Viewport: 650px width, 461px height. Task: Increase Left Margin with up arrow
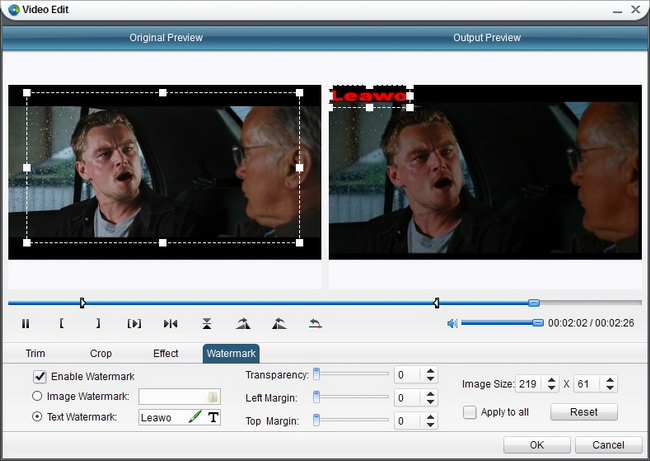pos(430,394)
